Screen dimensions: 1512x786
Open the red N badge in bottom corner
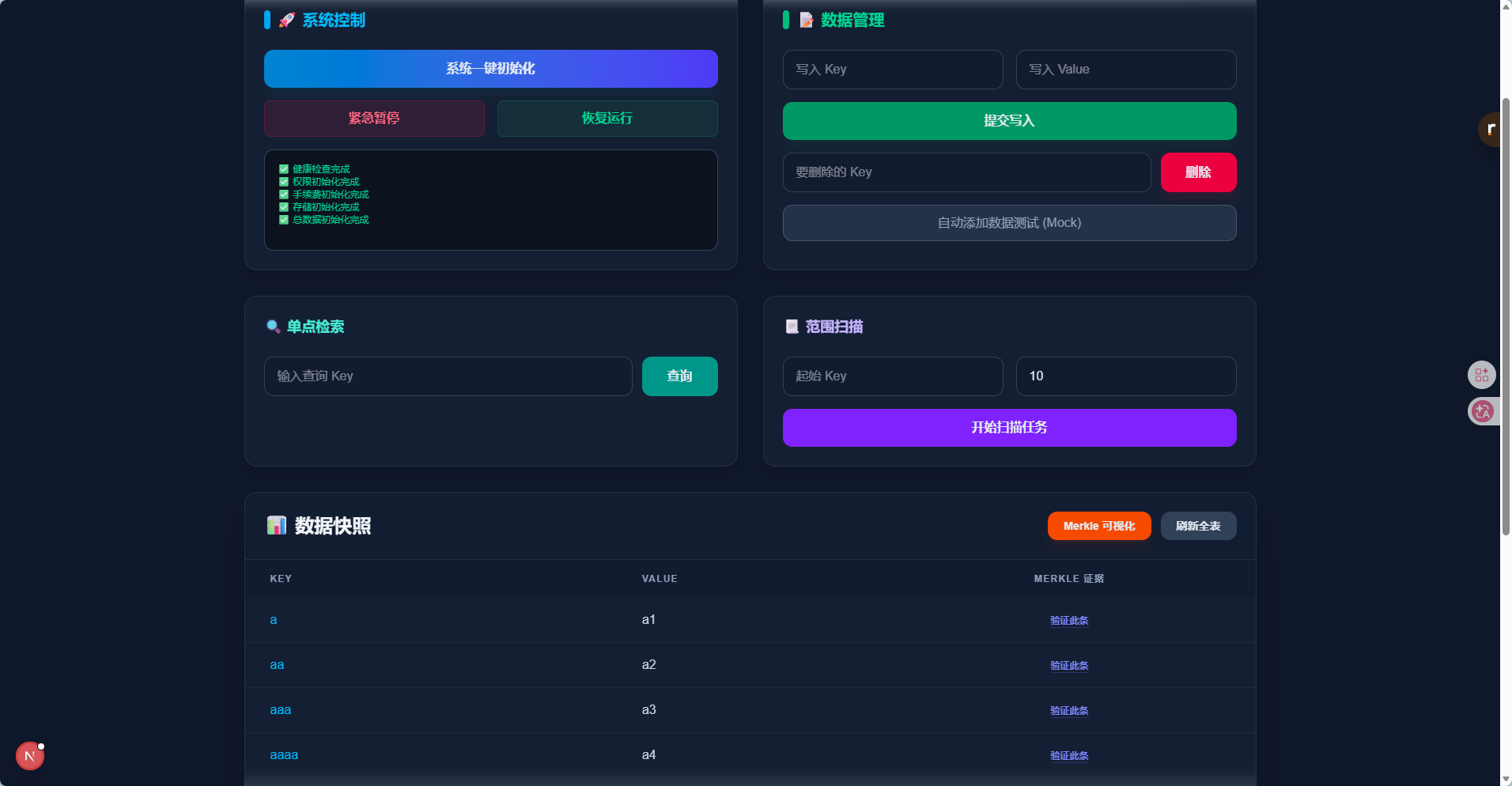(30, 756)
